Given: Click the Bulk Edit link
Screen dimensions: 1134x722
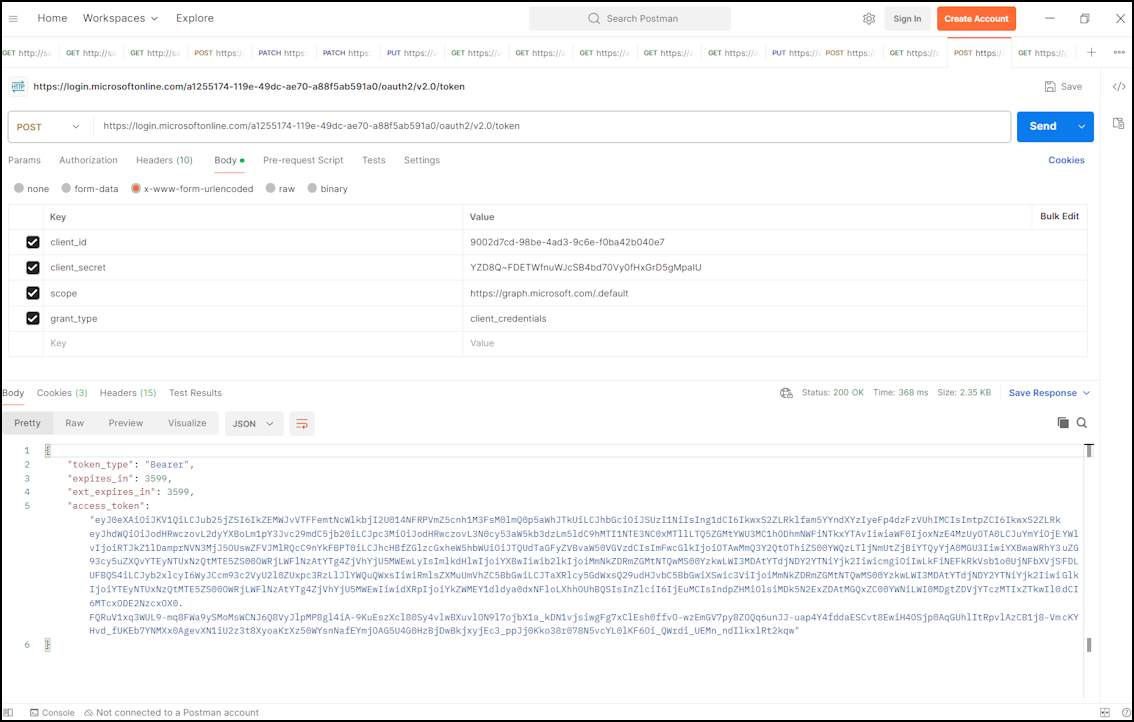Looking at the screenshot, I should pos(1060,216).
